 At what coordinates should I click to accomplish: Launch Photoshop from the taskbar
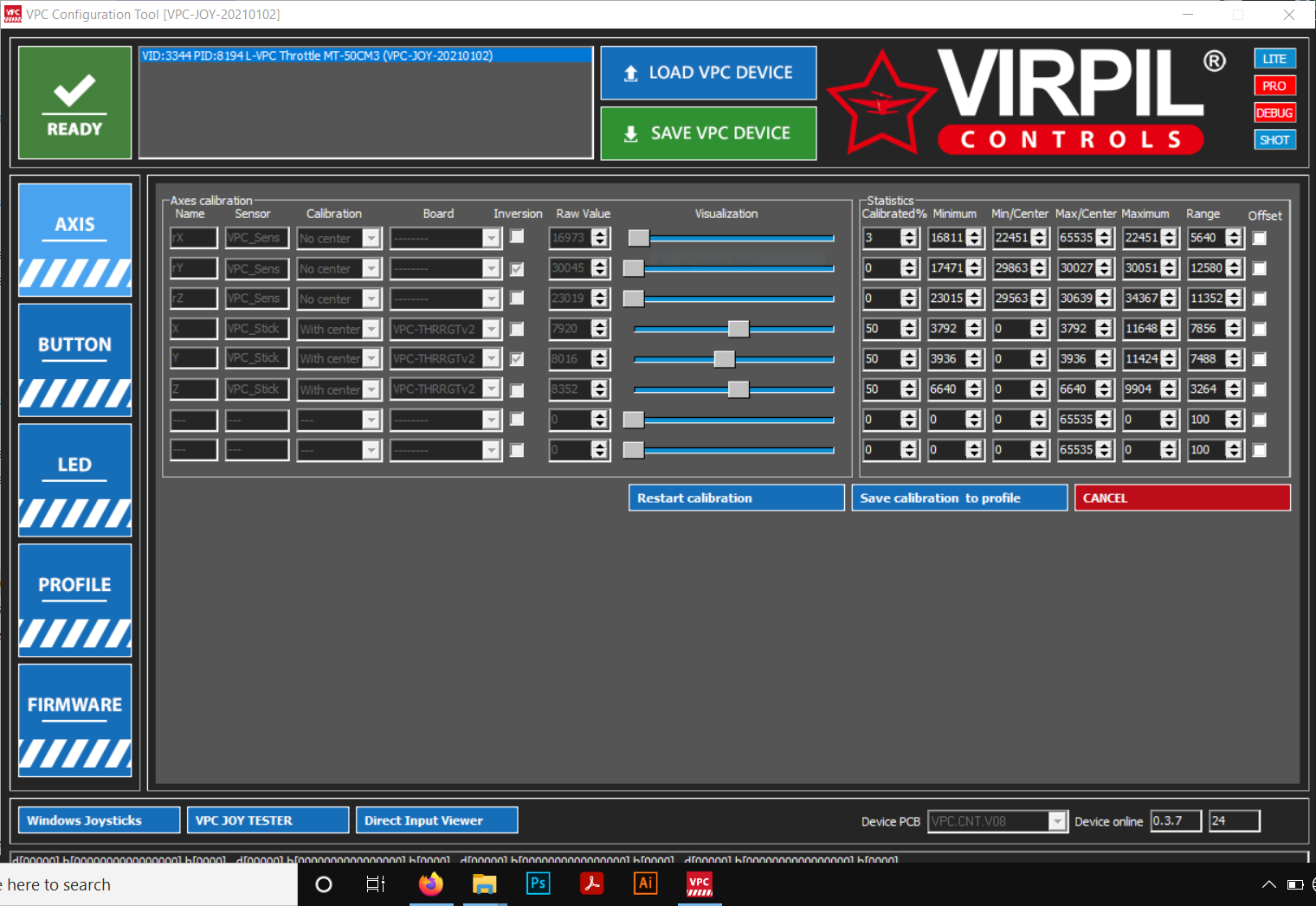click(538, 884)
